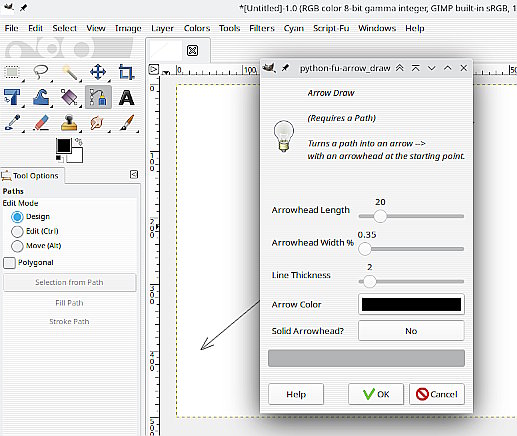Select the Eraser tool
517x436 pixels.
(x=41, y=123)
